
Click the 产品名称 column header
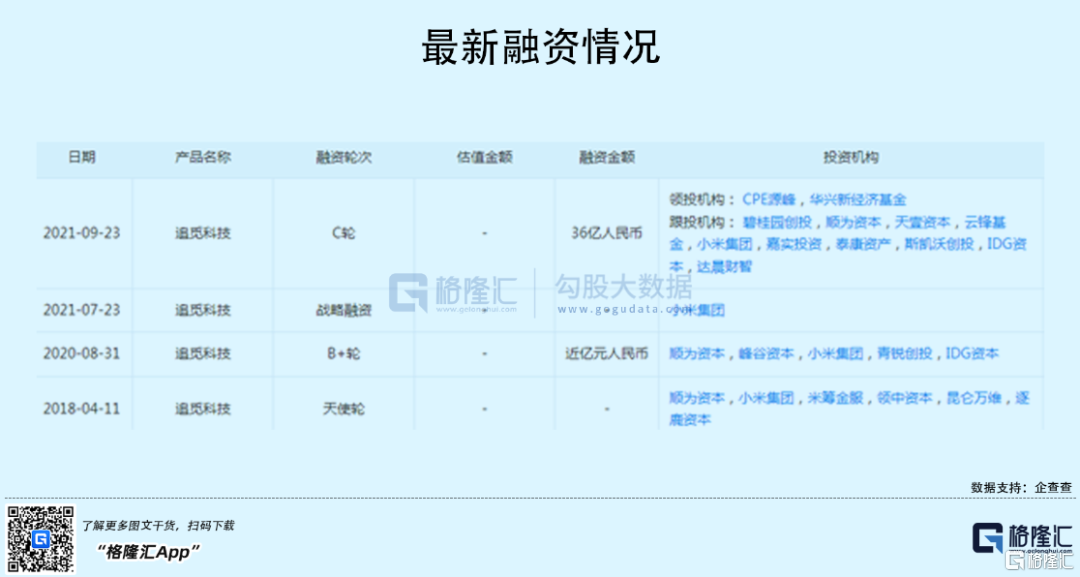(x=202, y=158)
